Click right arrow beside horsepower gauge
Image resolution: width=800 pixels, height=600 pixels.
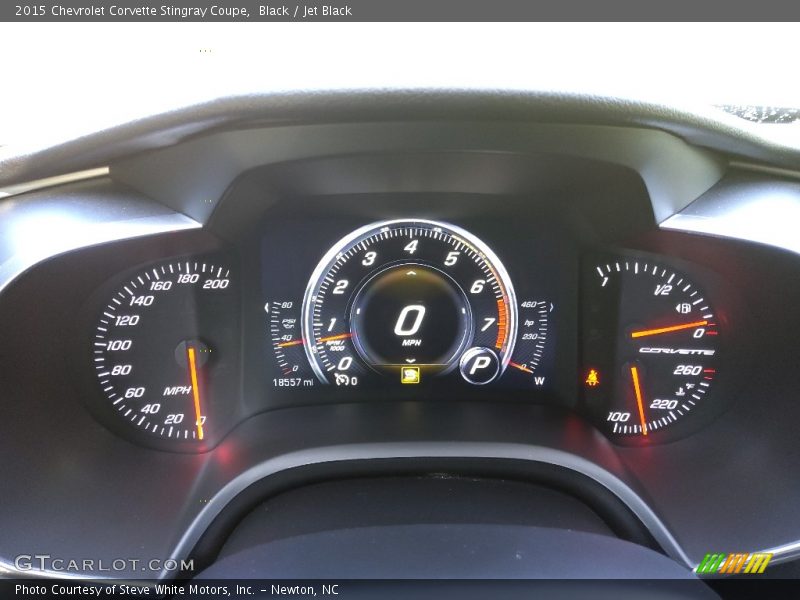551,307
